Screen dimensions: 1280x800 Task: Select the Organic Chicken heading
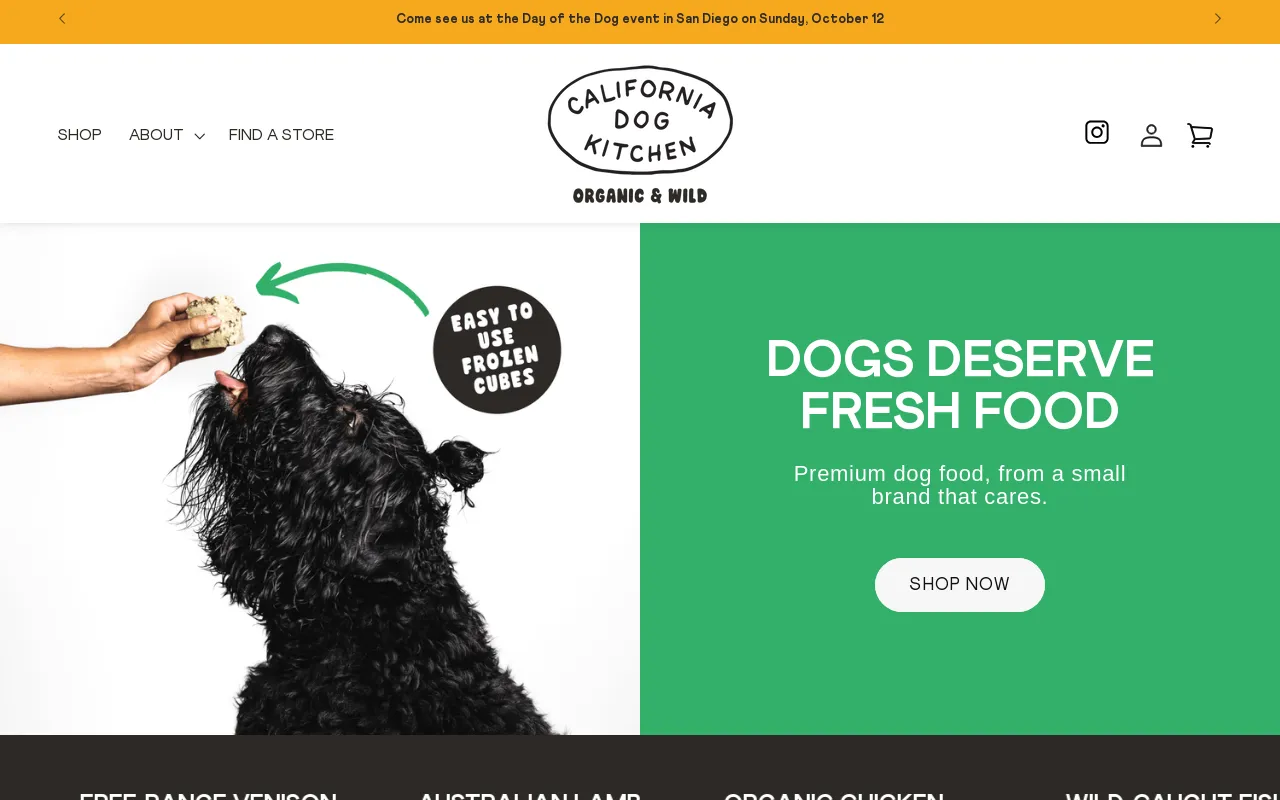coord(834,796)
